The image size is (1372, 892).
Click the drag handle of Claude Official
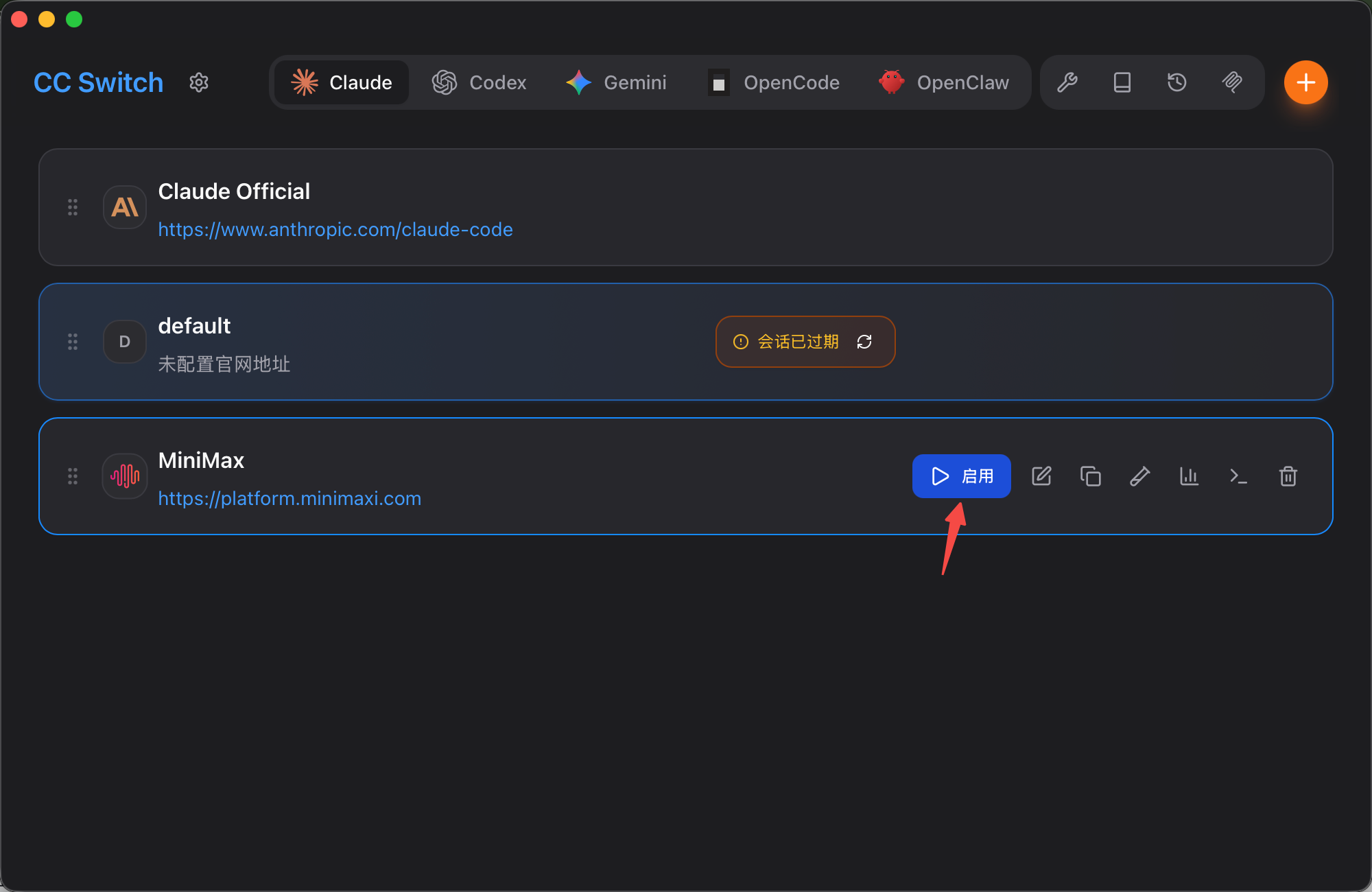[73, 207]
